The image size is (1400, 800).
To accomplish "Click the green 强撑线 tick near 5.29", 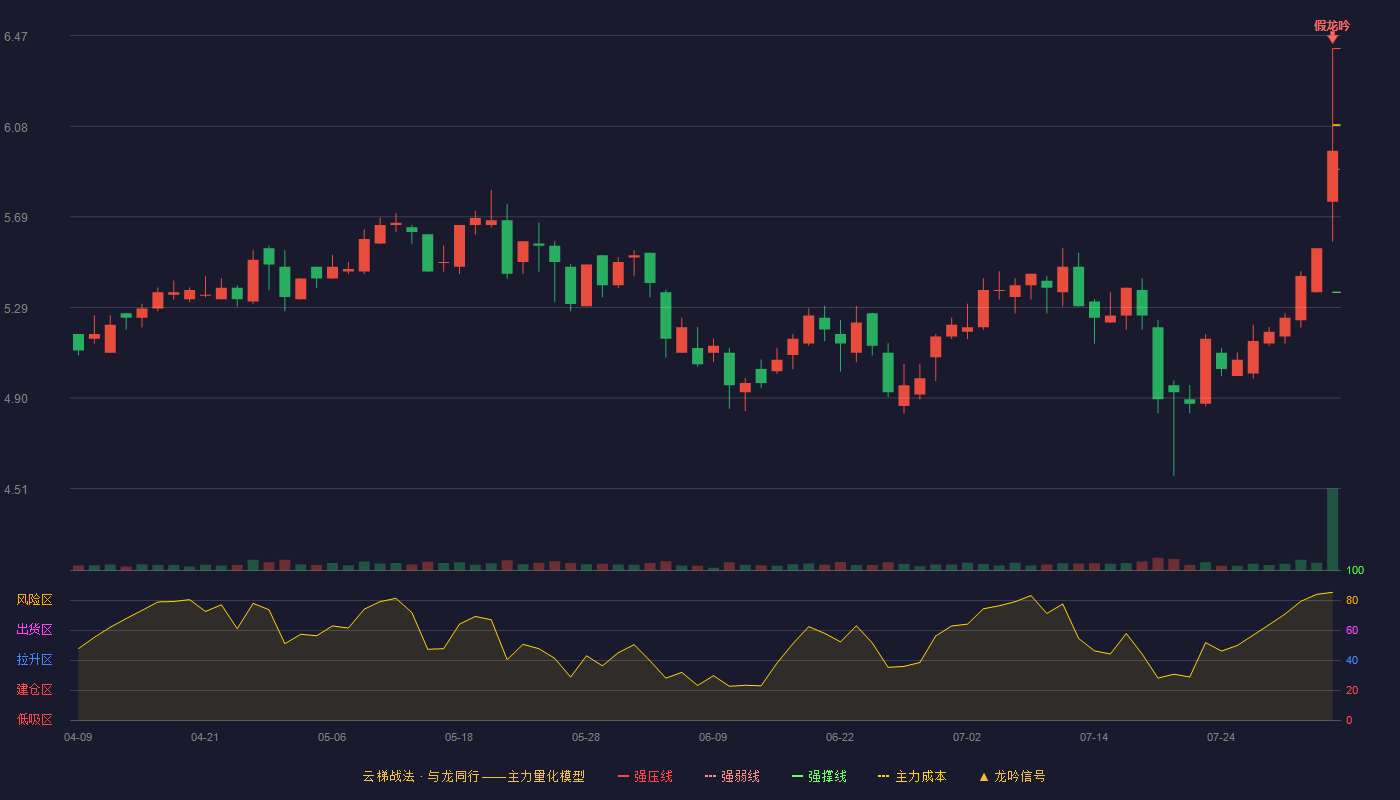I will pyautogui.click(x=1336, y=292).
